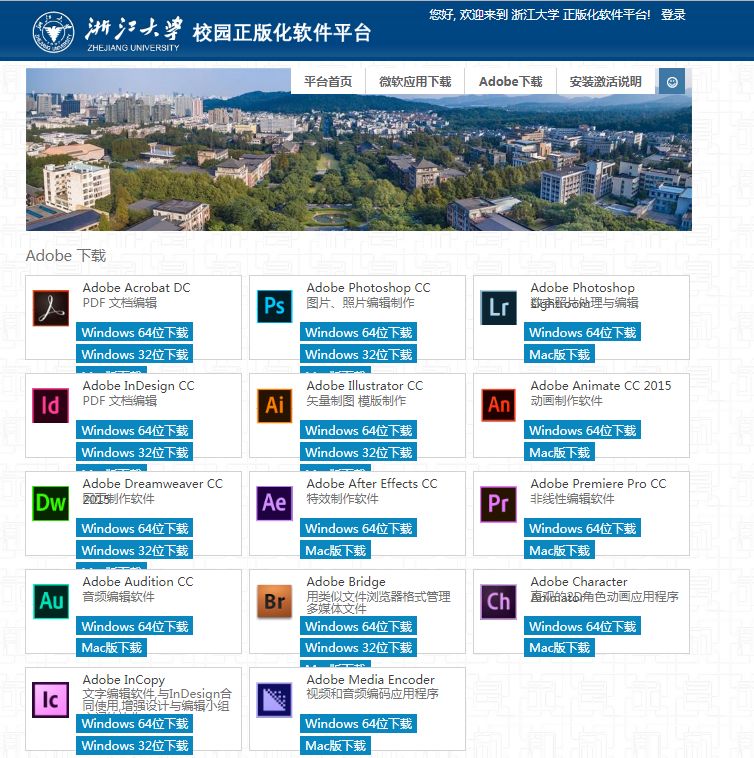Download InCopy Windows 32位
The height and width of the screenshot is (758, 754).
pos(135,745)
